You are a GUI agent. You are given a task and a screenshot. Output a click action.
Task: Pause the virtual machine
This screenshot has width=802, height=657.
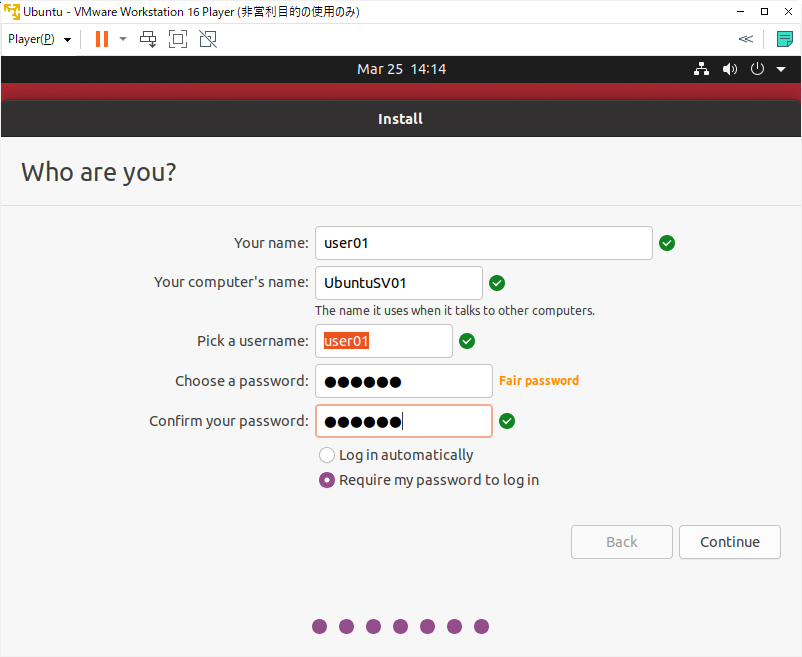coord(101,39)
